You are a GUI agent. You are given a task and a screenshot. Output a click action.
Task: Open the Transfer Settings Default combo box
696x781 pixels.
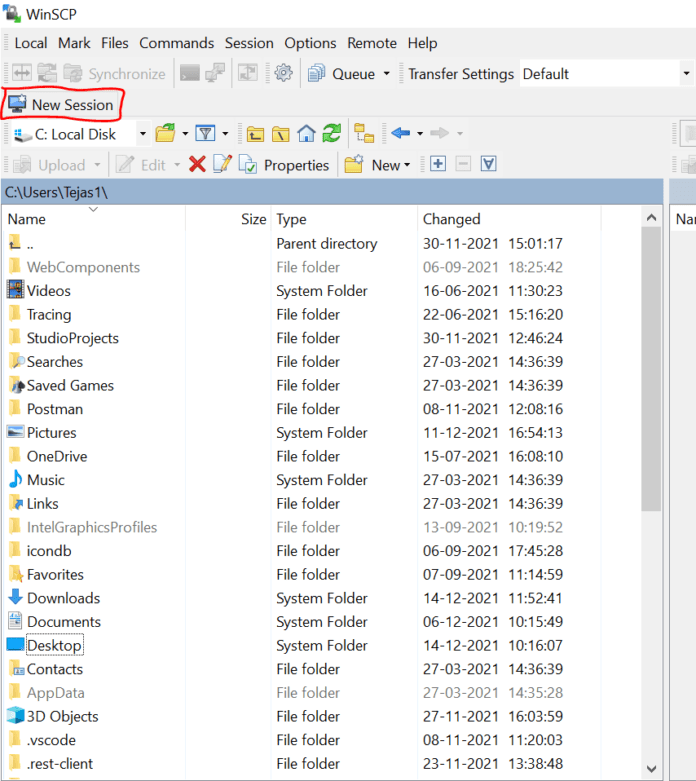click(x=606, y=74)
